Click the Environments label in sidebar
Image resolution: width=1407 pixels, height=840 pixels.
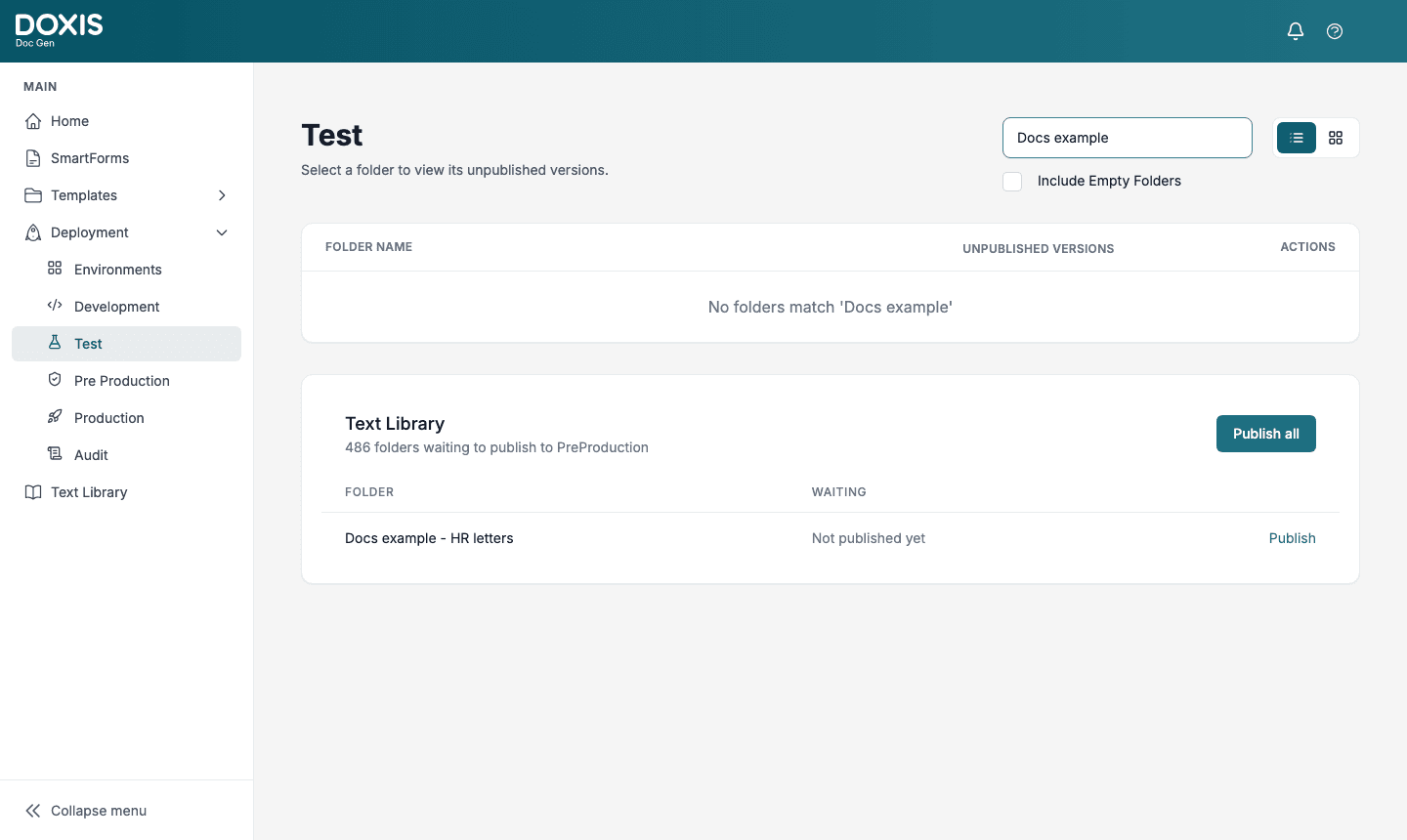tap(118, 270)
